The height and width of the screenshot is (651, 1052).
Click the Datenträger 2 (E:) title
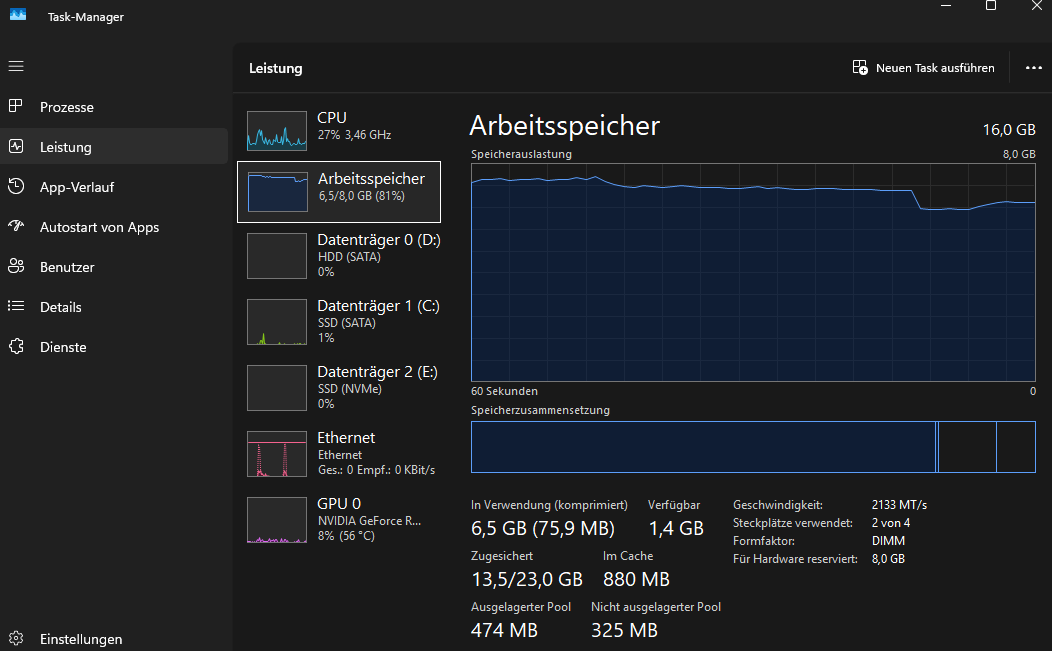pos(378,372)
